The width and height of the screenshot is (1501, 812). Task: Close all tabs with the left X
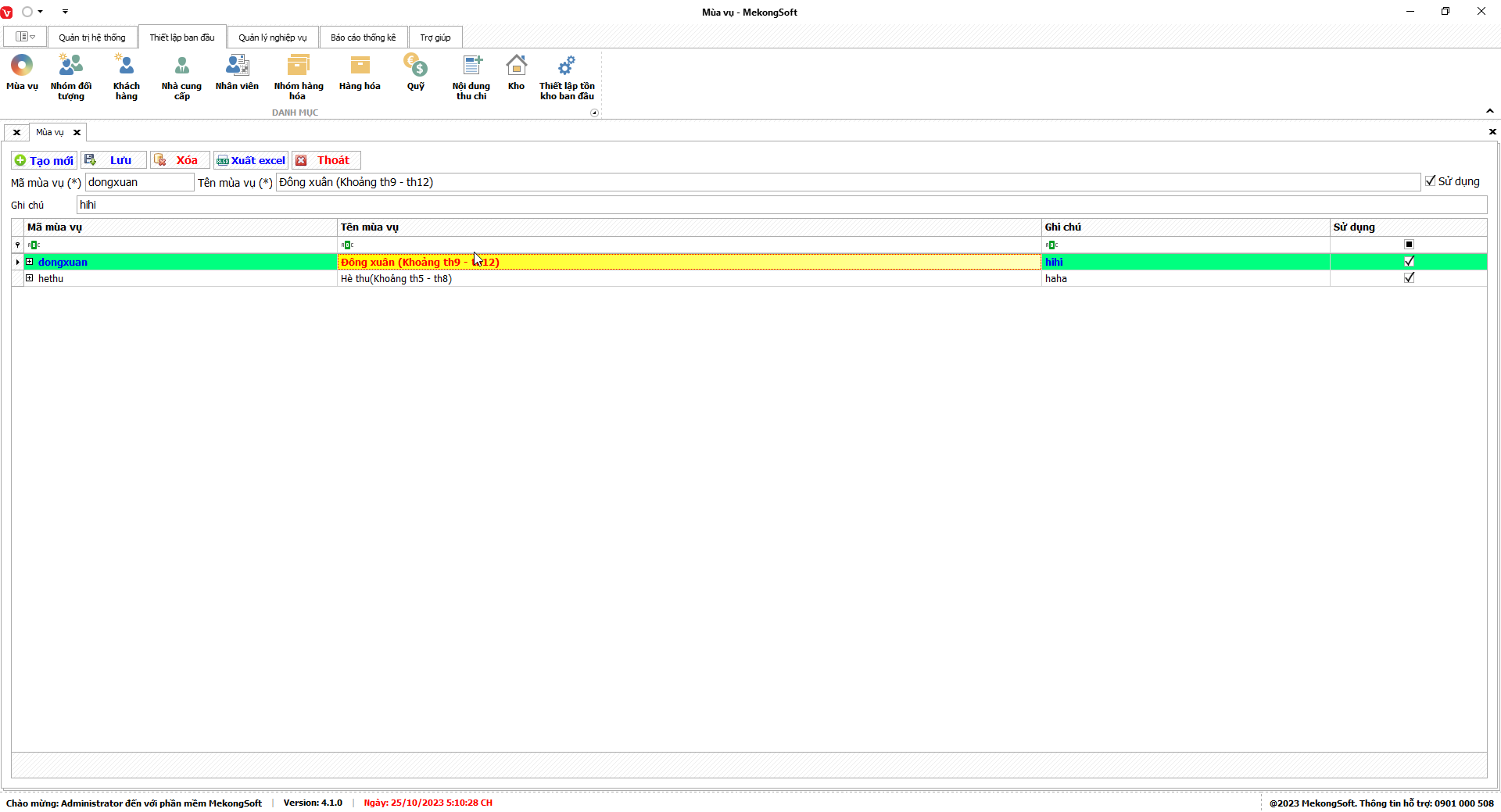(16, 132)
